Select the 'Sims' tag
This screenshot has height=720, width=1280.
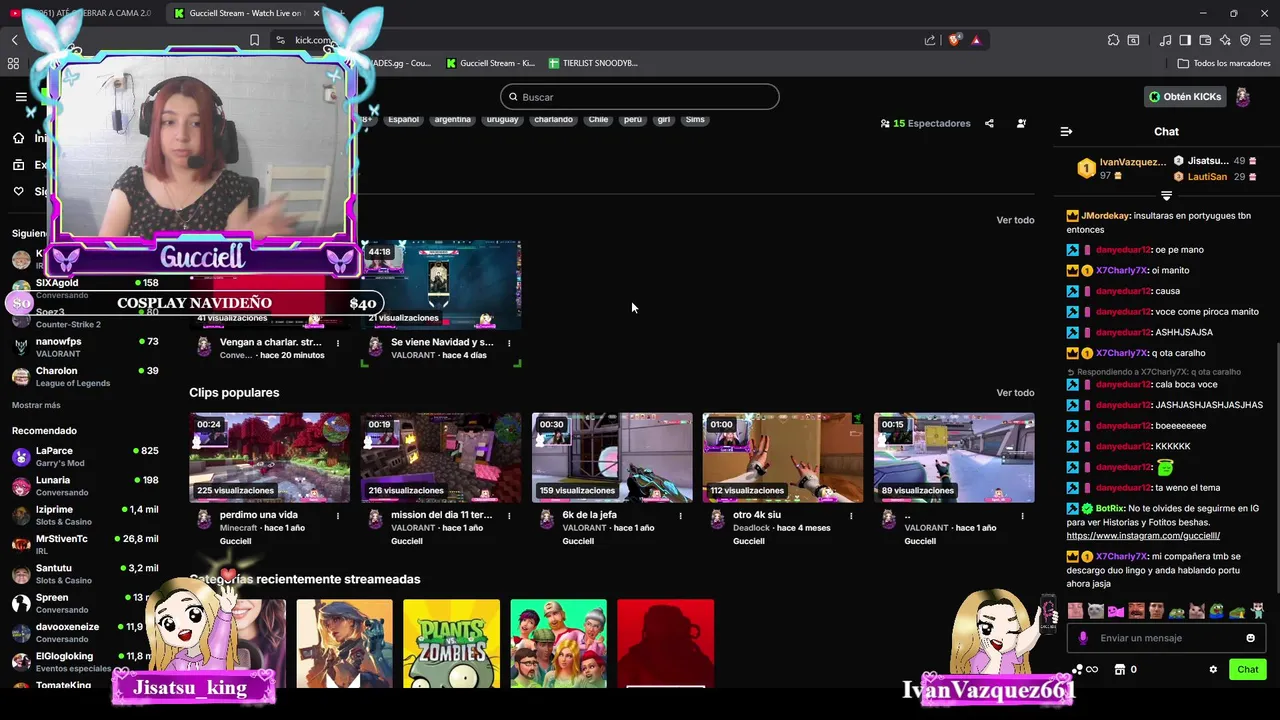[695, 119]
